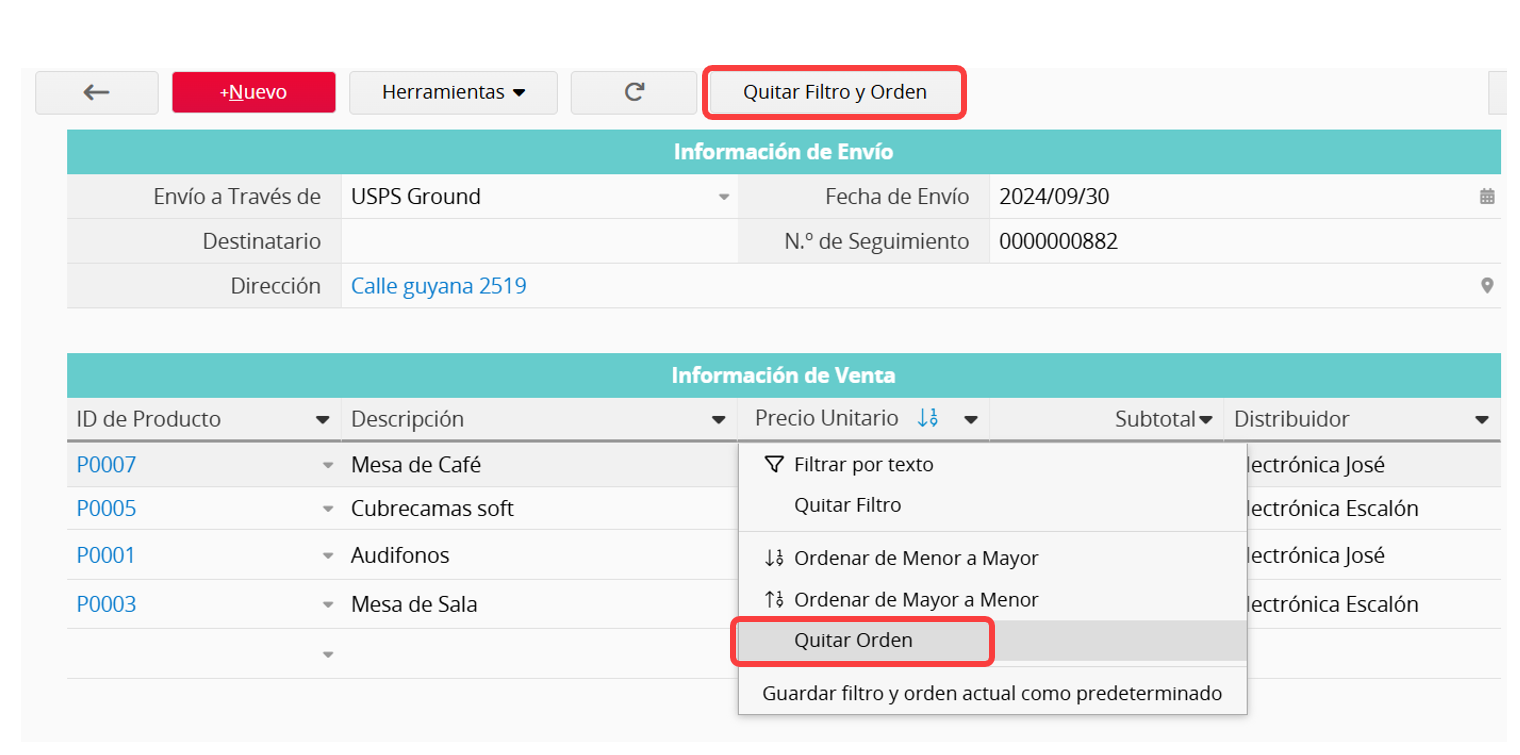Expand the Envío a Través de dropdown
Image resolution: width=1520 pixels, height=755 pixels.
(x=724, y=197)
